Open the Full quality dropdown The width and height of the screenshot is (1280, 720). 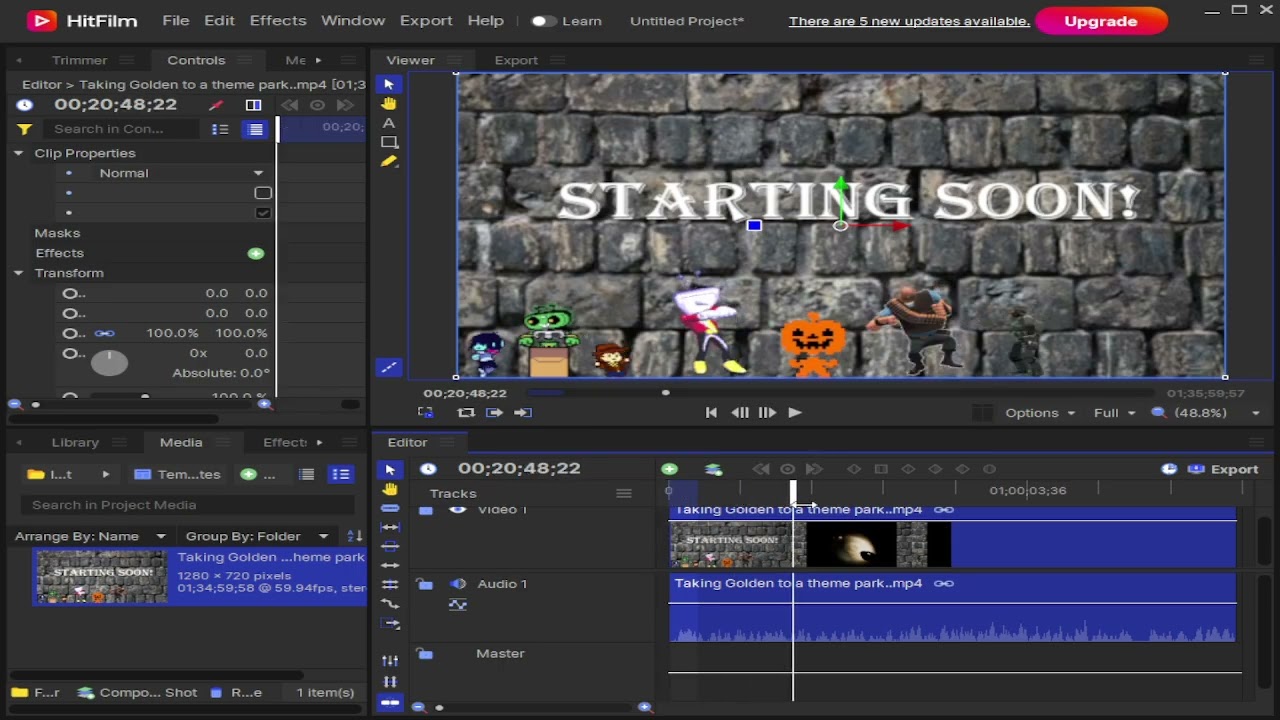1115,413
